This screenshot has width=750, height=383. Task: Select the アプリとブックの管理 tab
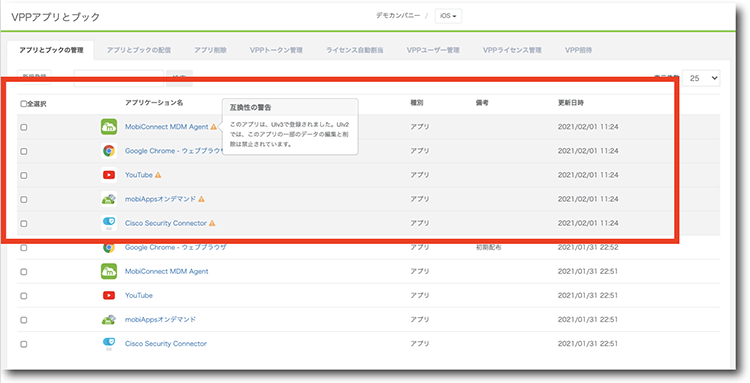pyautogui.click(x=51, y=50)
